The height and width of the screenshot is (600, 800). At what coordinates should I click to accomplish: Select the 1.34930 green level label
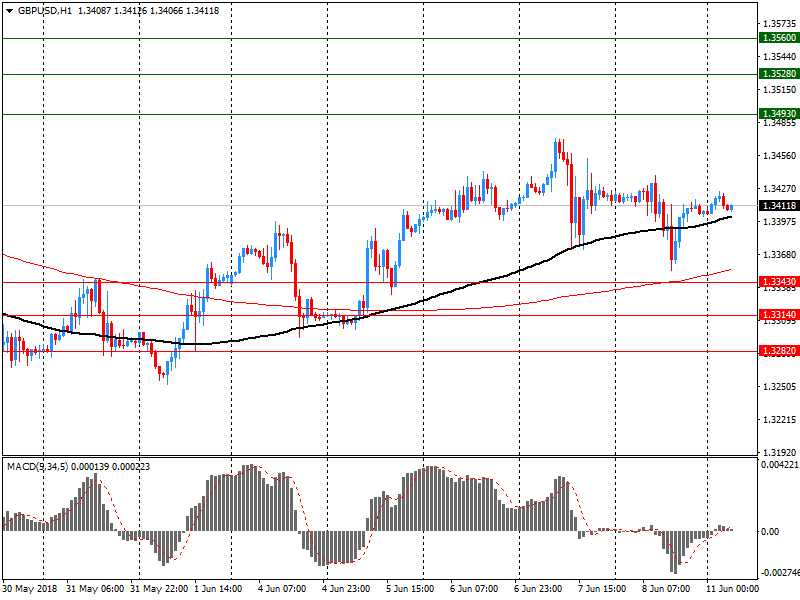(x=779, y=114)
